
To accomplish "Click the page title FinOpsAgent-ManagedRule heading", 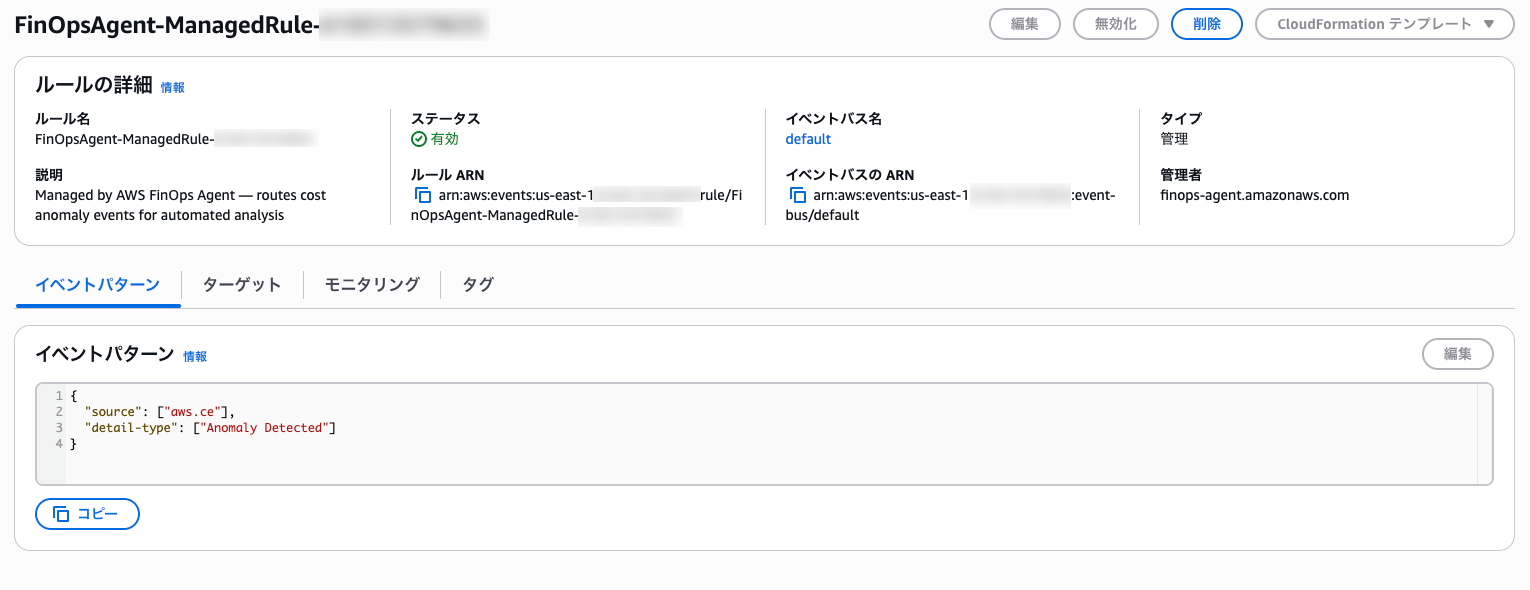I will coord(251,25).
